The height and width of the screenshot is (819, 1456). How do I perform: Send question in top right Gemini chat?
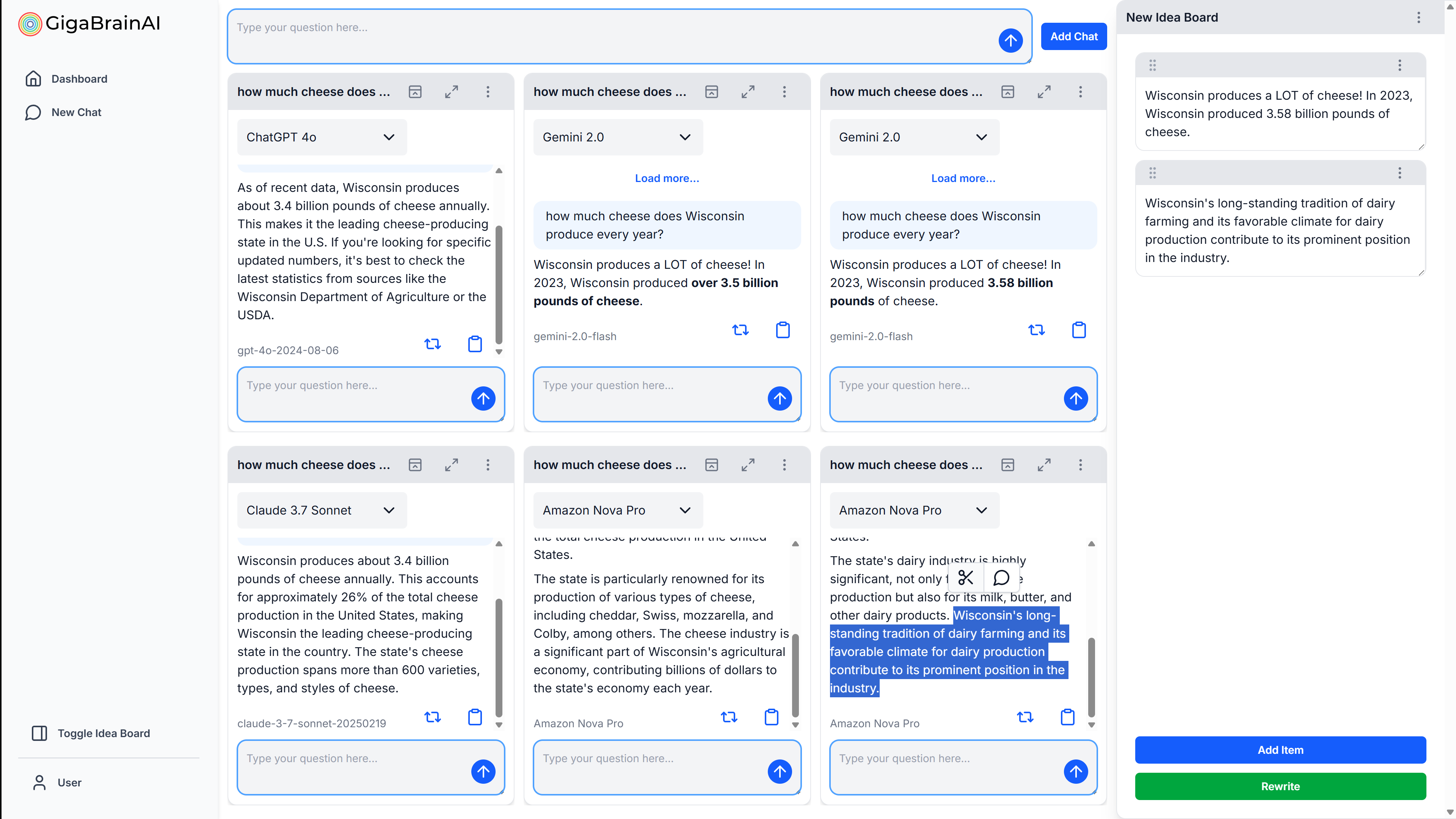1076,399
